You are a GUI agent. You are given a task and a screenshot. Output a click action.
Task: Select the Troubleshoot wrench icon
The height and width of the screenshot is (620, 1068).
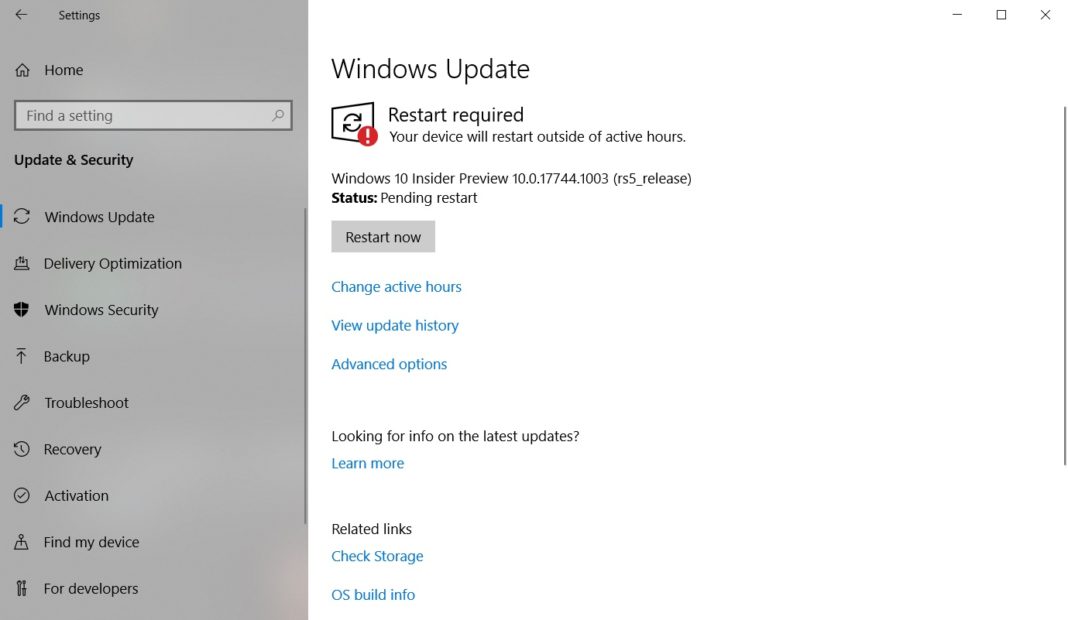click(22, 402)
